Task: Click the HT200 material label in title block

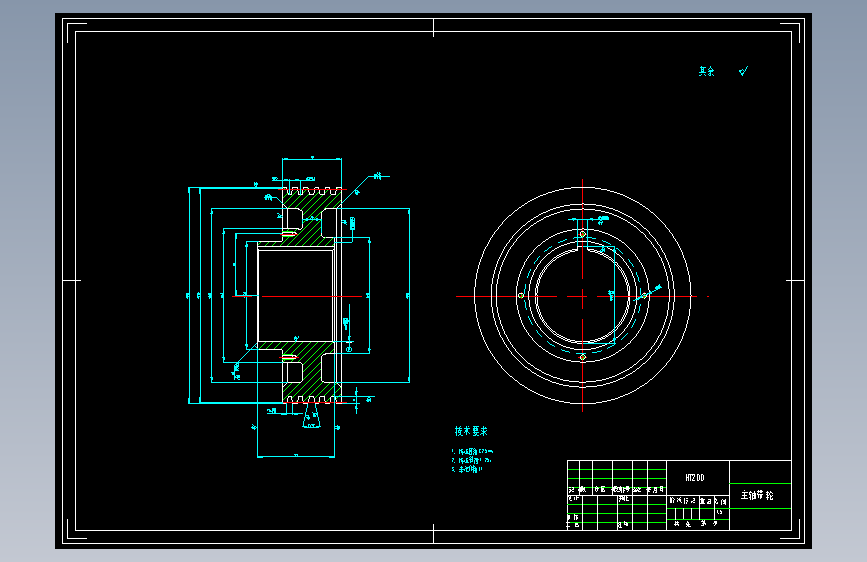Action: (x=695, y=478)
